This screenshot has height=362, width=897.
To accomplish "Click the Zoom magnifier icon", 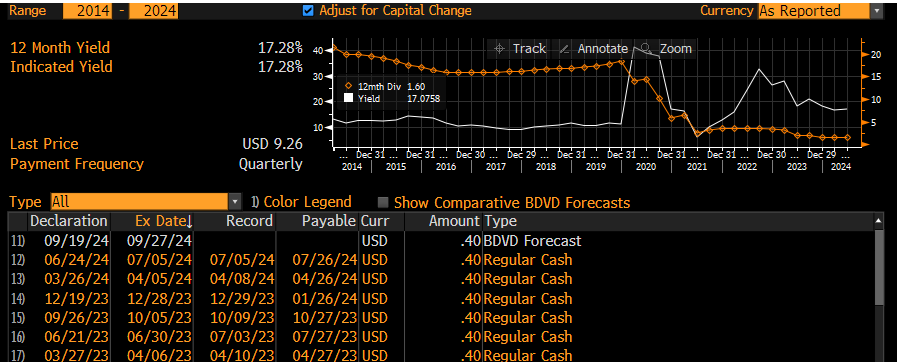I will tap(646, 49).
